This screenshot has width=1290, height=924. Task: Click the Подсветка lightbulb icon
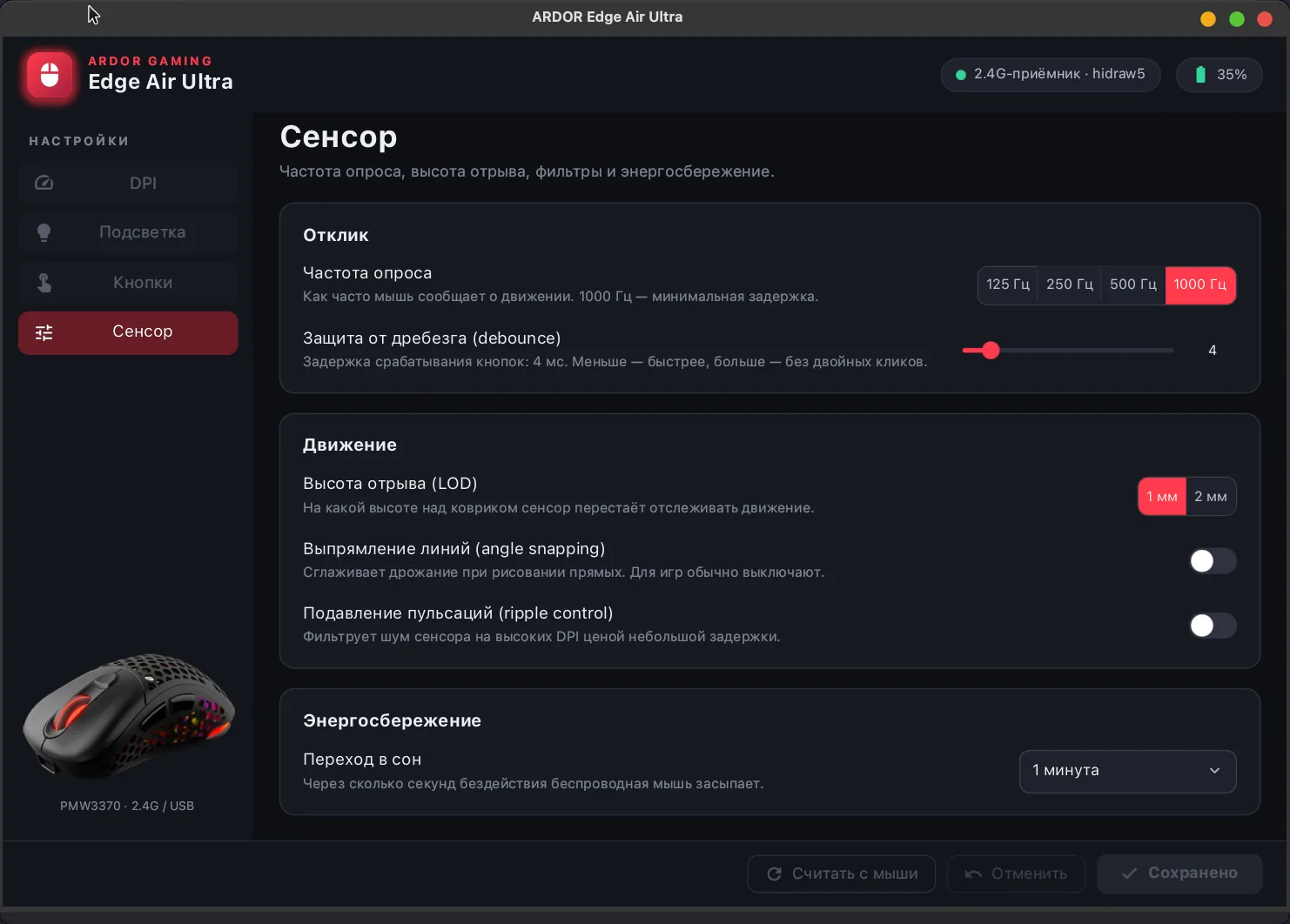pos(44,232)
